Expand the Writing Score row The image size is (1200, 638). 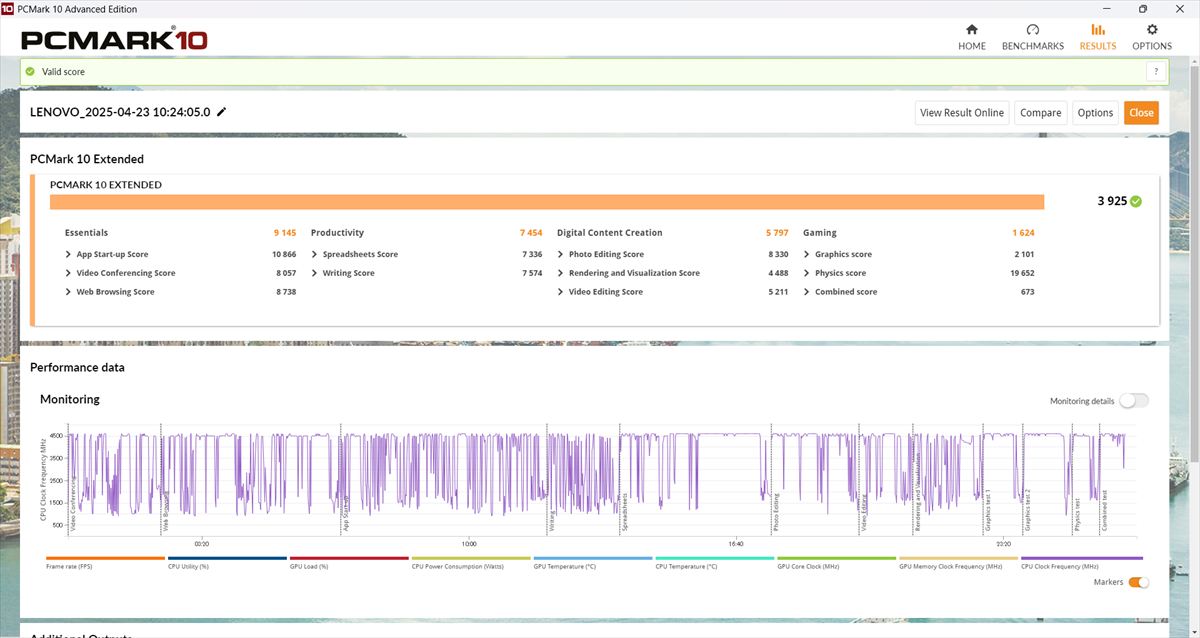(343, 273)
